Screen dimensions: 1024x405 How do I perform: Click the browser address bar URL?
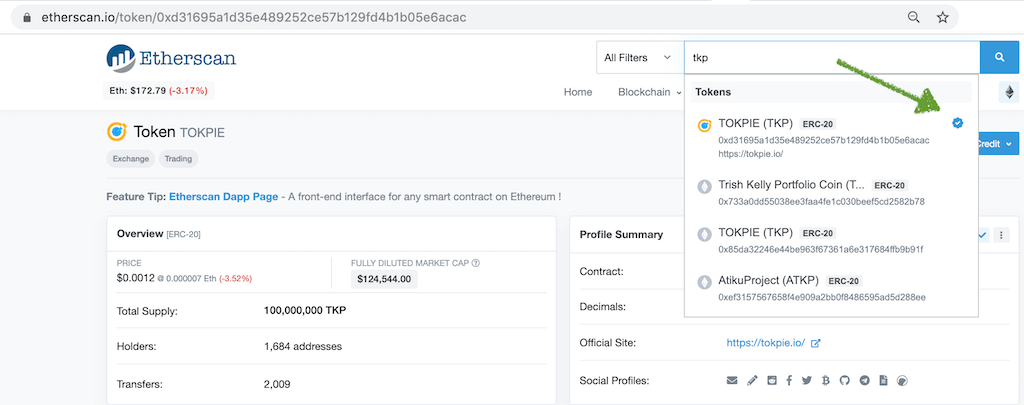coord(254,18)
